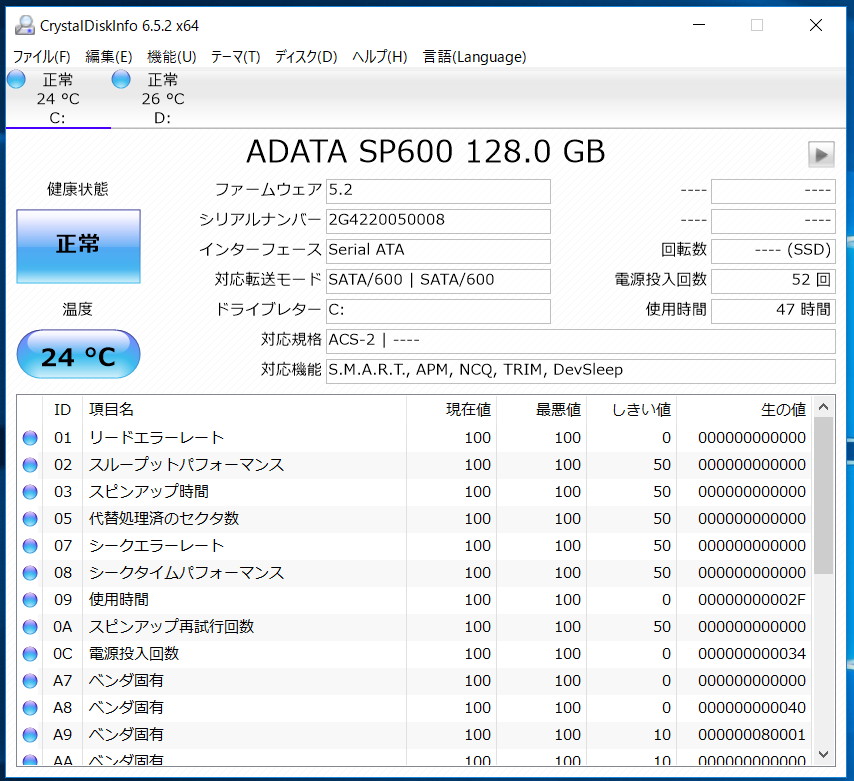Click the blue status dot for ID 08

30,573
